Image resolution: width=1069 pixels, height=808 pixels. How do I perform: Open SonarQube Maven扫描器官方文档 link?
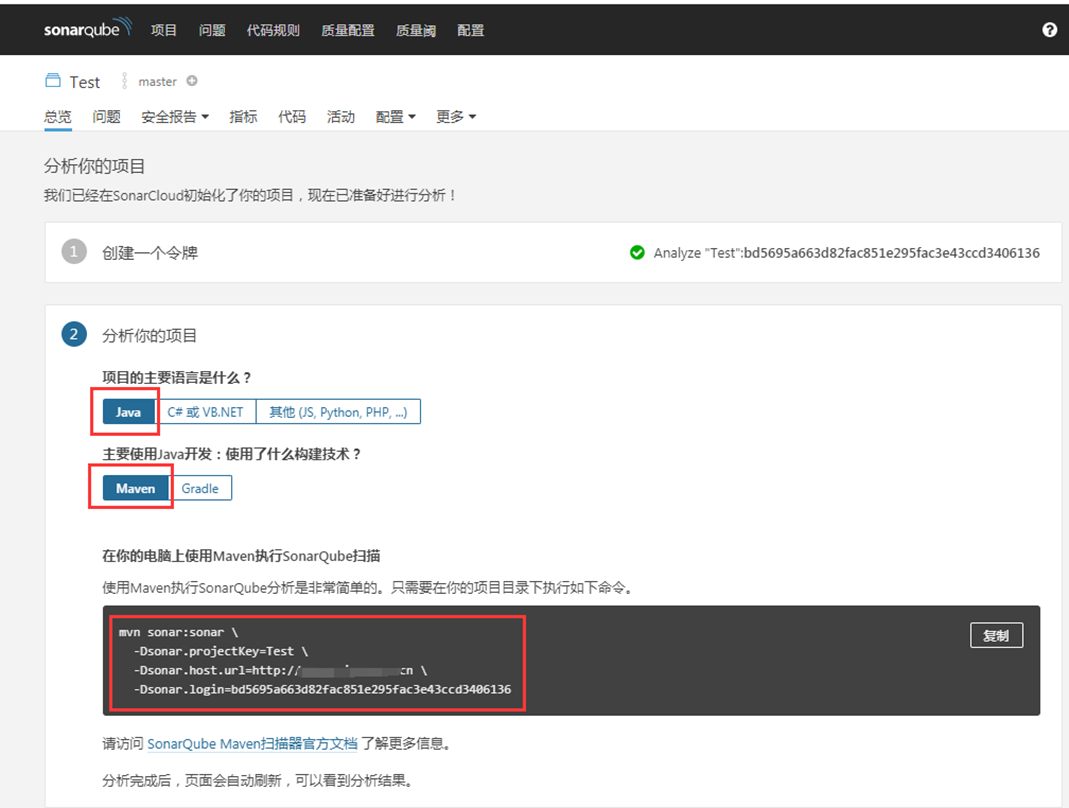252,743
